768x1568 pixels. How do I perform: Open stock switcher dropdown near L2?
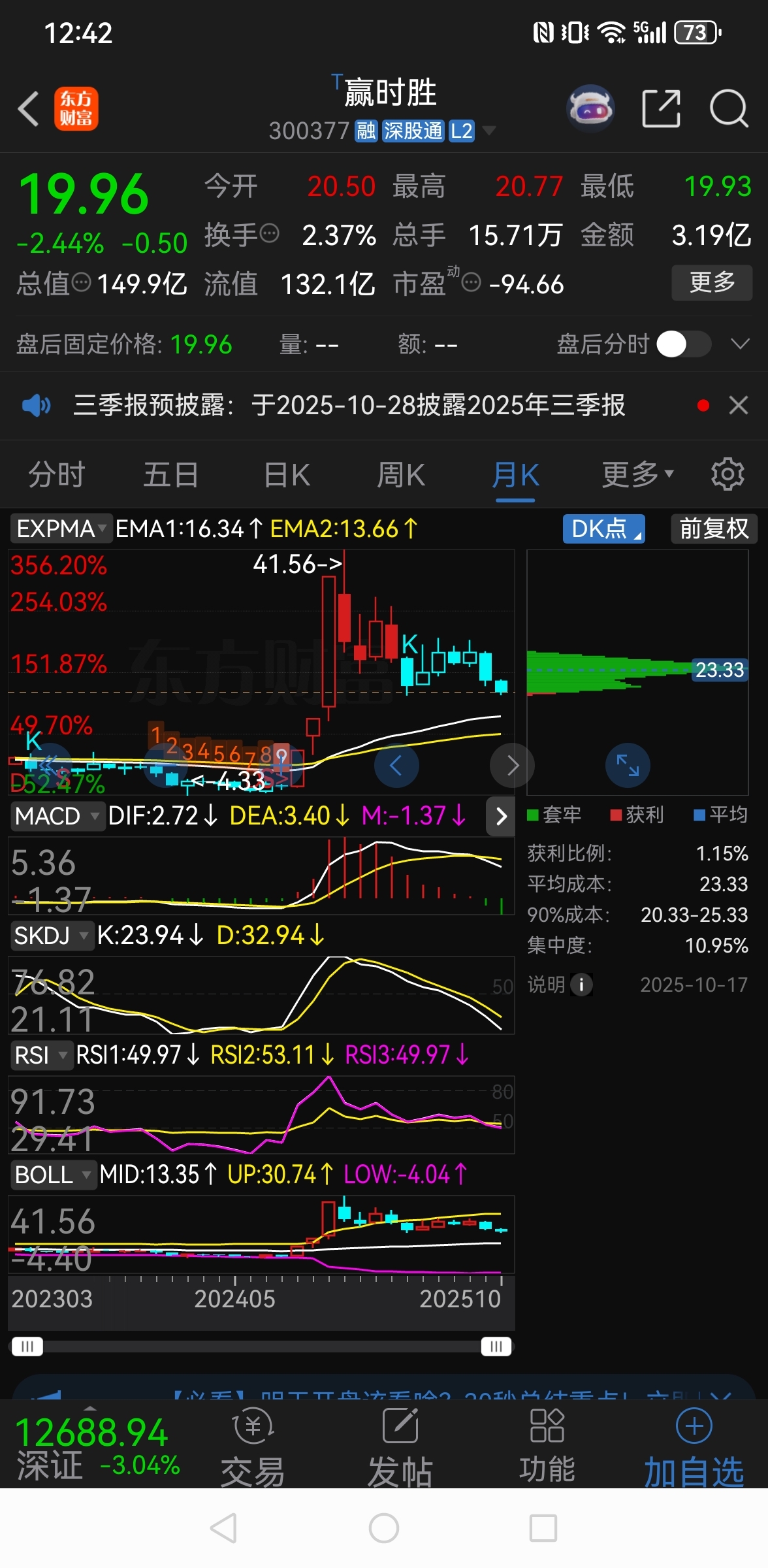click(x=488, y=131)
